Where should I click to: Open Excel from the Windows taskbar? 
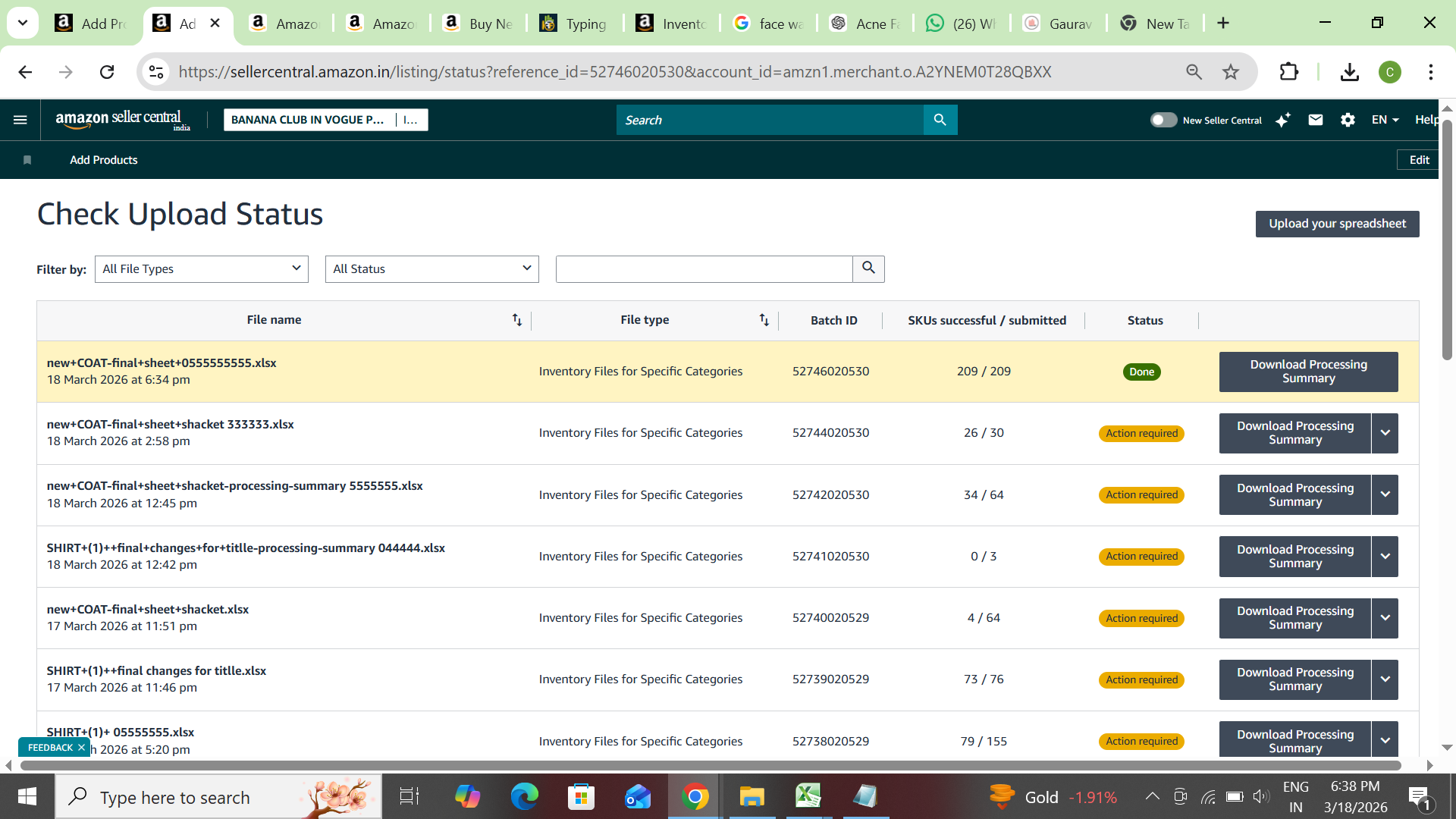point(808,796)
